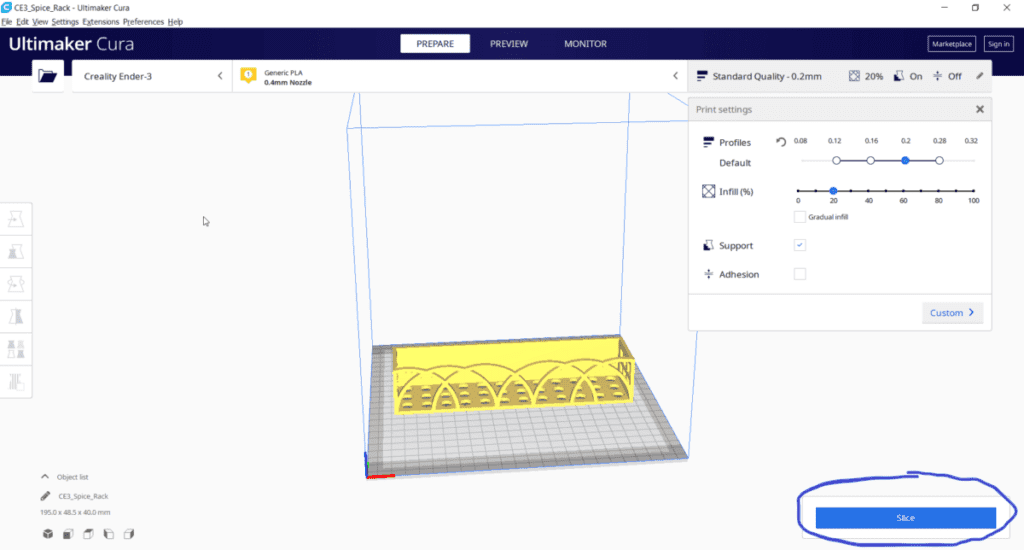Enable the Adhesion checkbox
Screen dimensions: 1024x550
pyautogui.click(x=799, y=274)
